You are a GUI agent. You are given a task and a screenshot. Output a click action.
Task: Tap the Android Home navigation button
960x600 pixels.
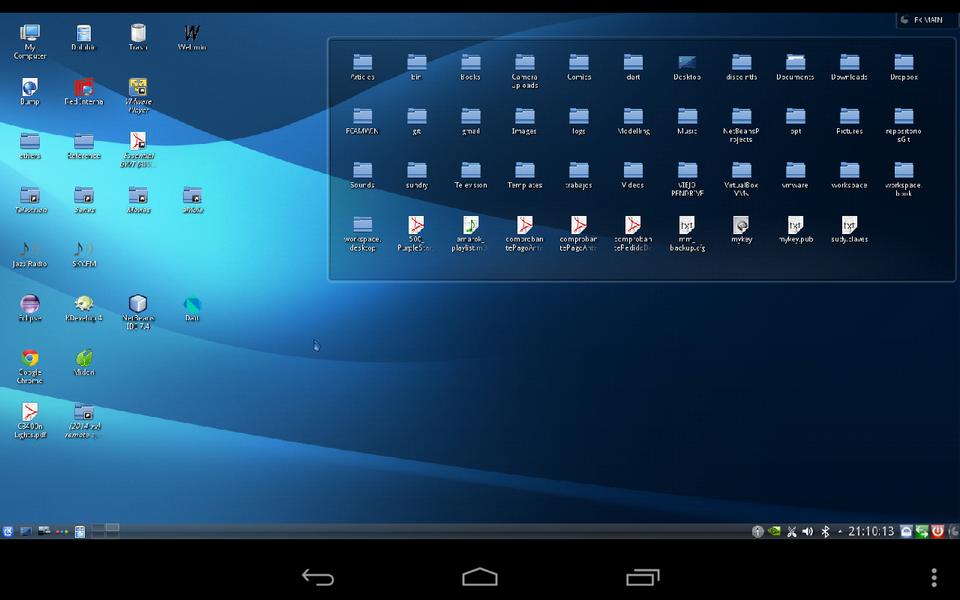480,577
